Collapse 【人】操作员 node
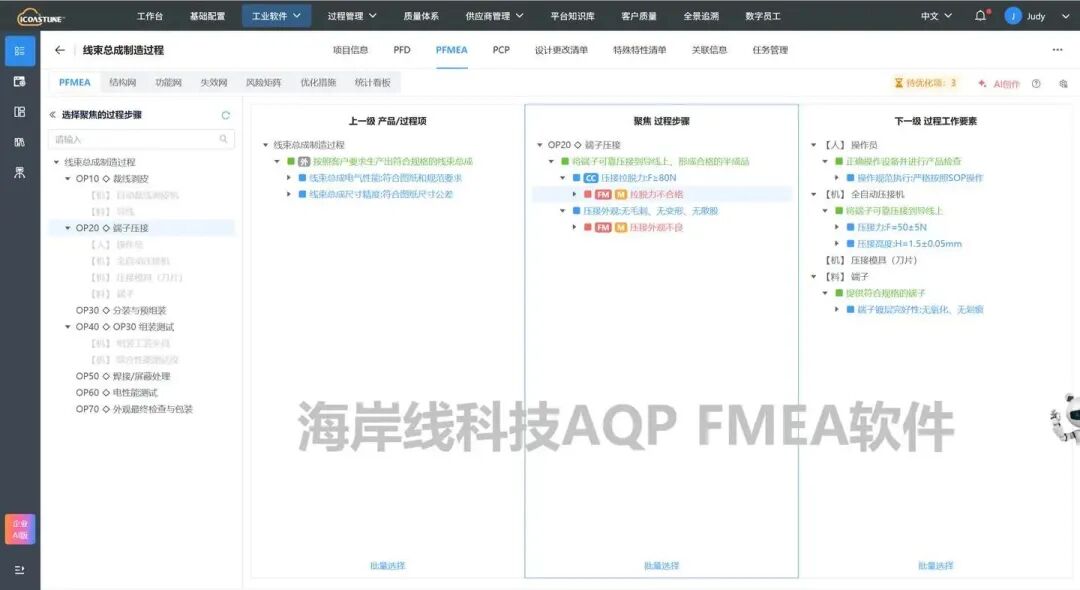1080x590 pixels. 813,145
